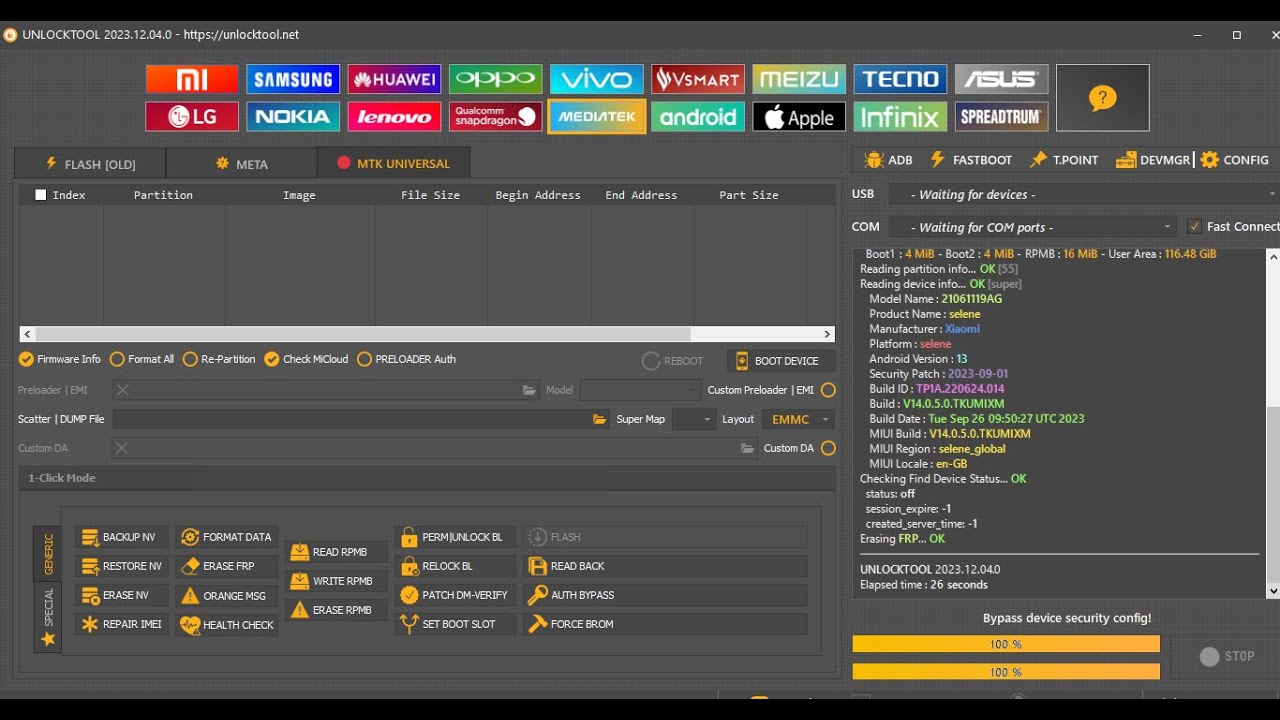This screenshot has width=1280, height=720.
Task: Launch DEVMGR device manager
Action: 1153,160
